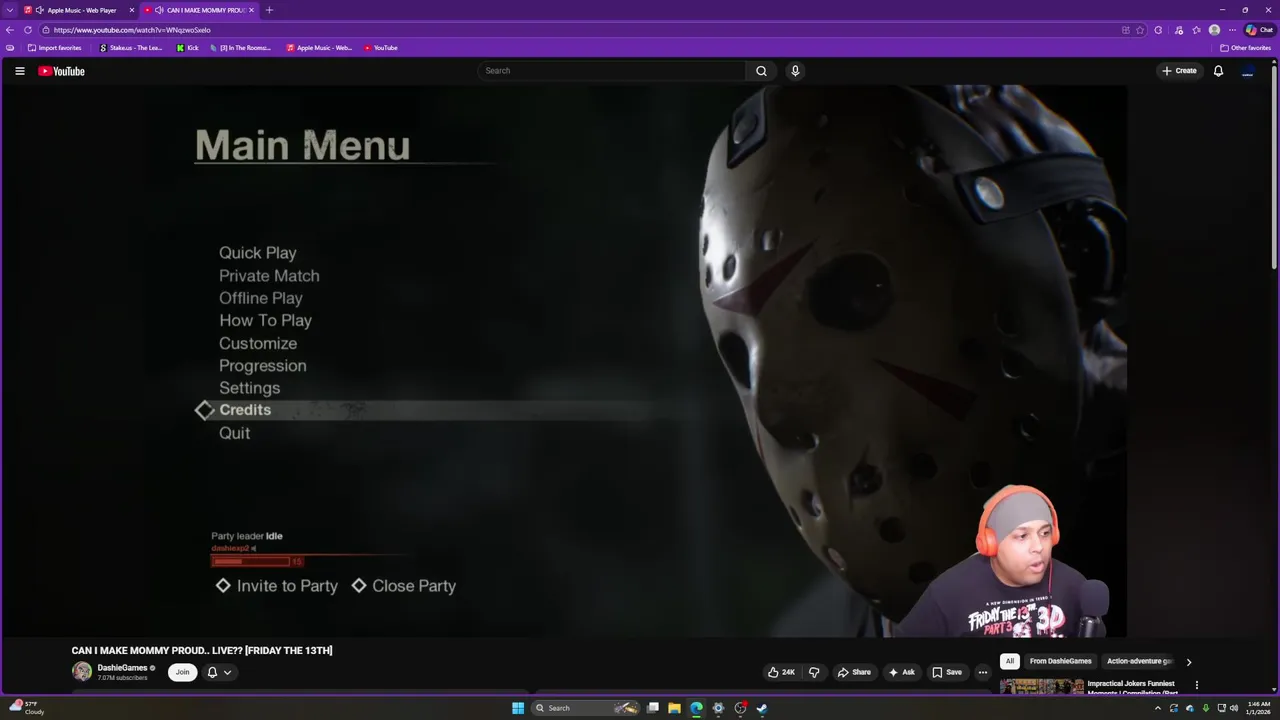Go to YouTube home via logo
This screenshot has width=1280, height=720.
coord(61,71)
